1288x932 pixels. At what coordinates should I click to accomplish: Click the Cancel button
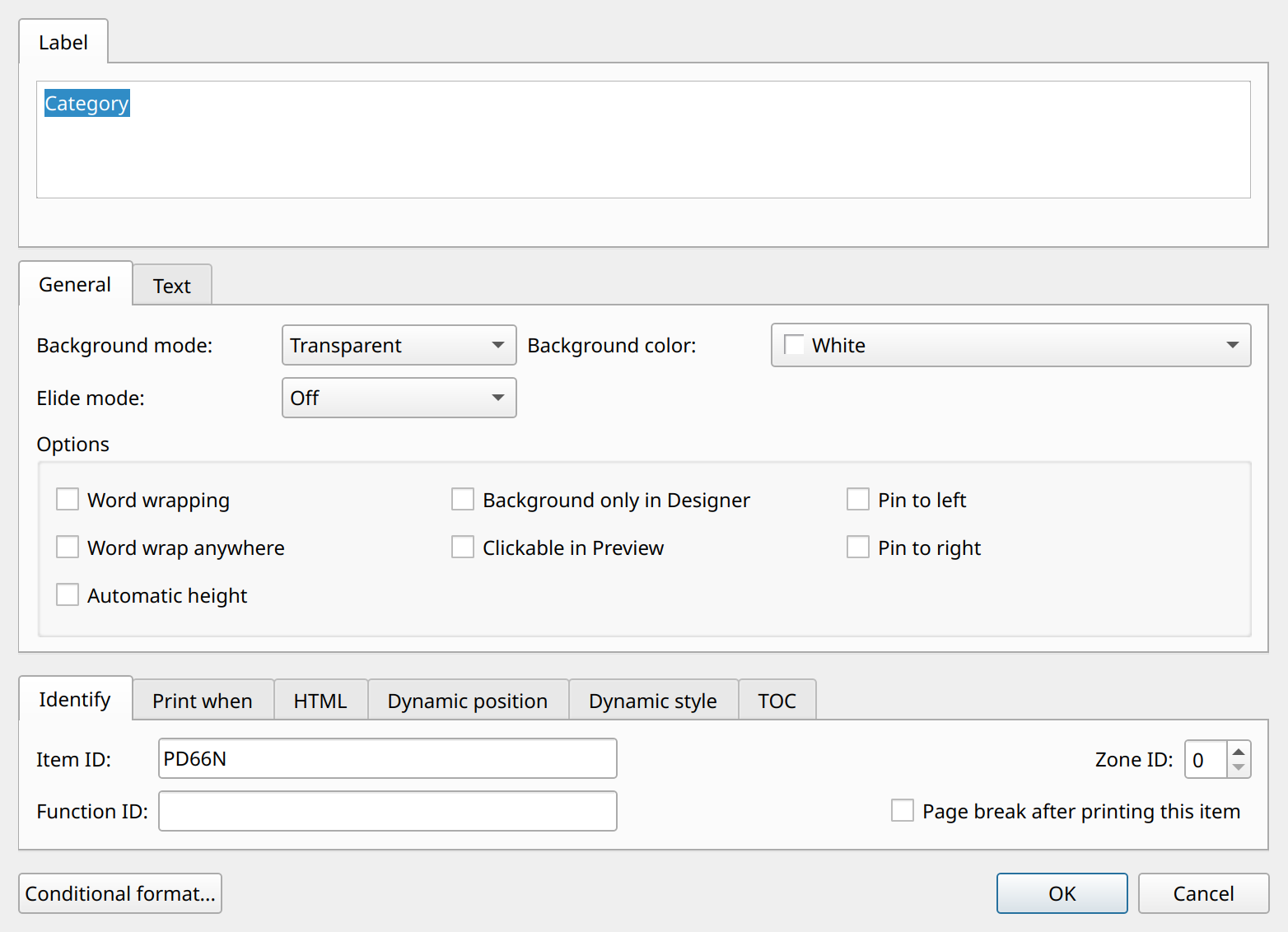(x=1204, y=893)
